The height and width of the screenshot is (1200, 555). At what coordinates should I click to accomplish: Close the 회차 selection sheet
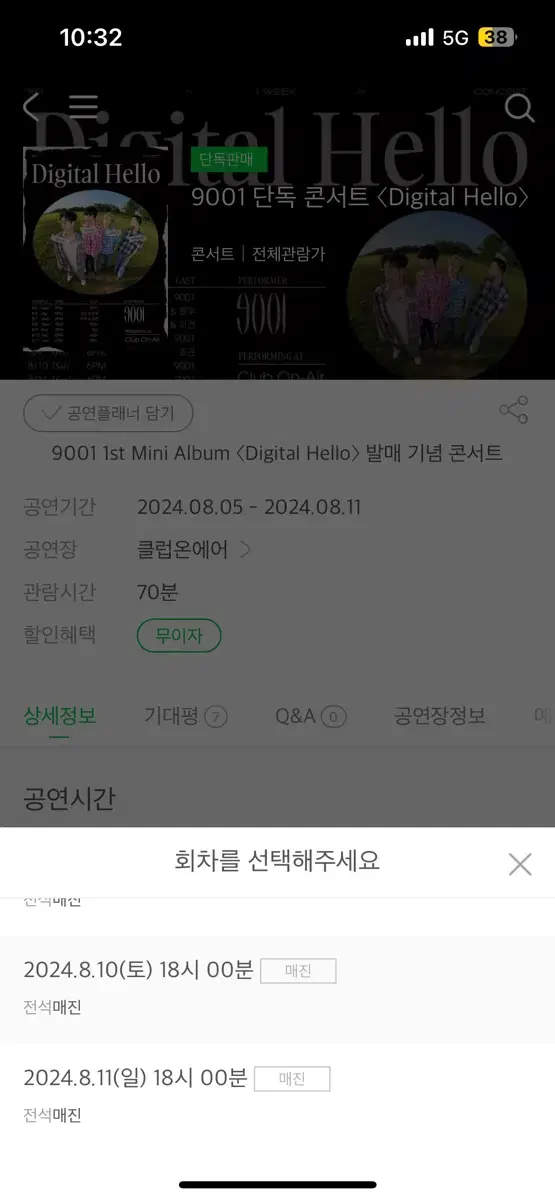[x=519, y=864]
